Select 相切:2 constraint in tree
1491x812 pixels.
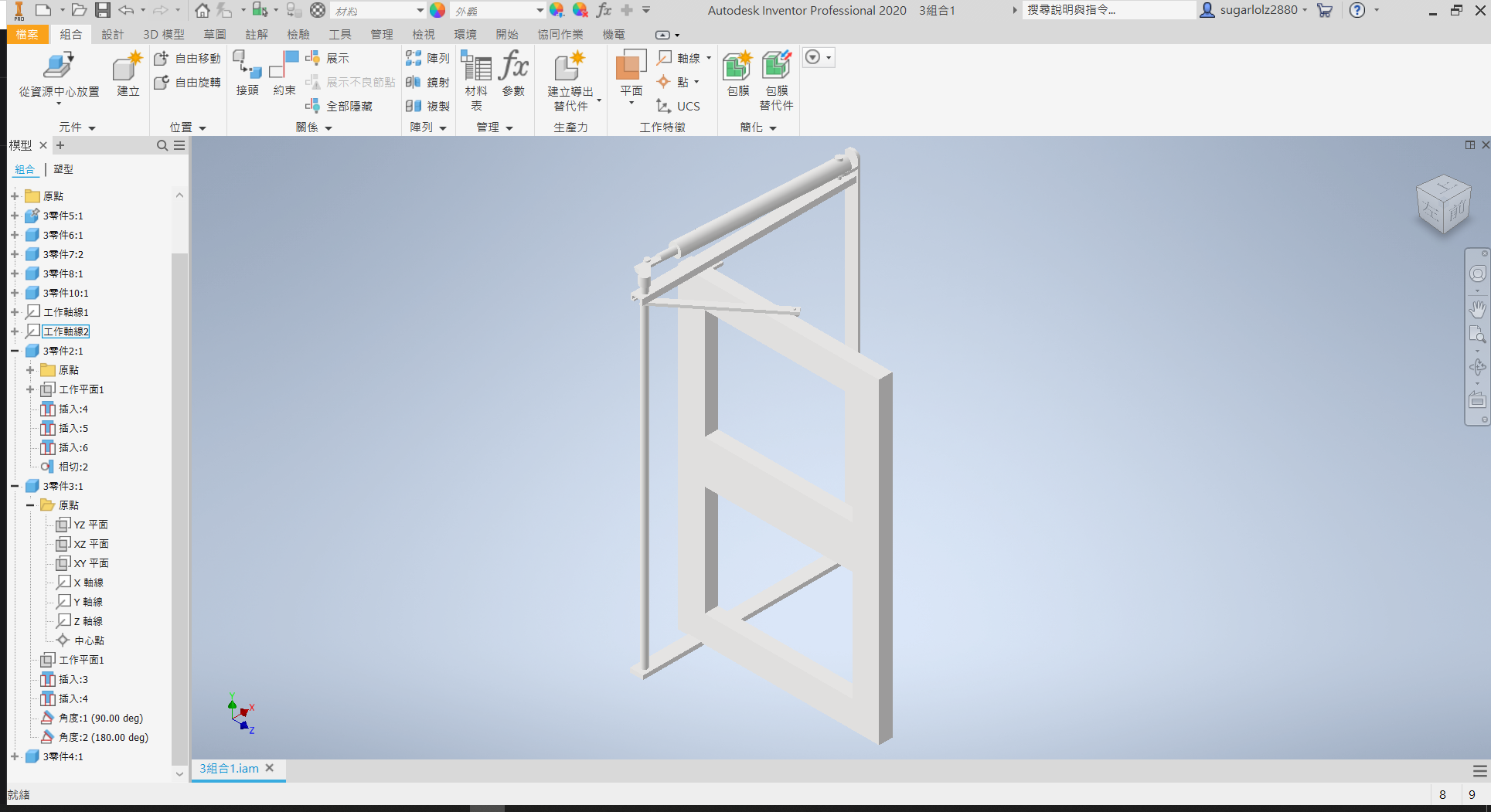click(73, 467)
